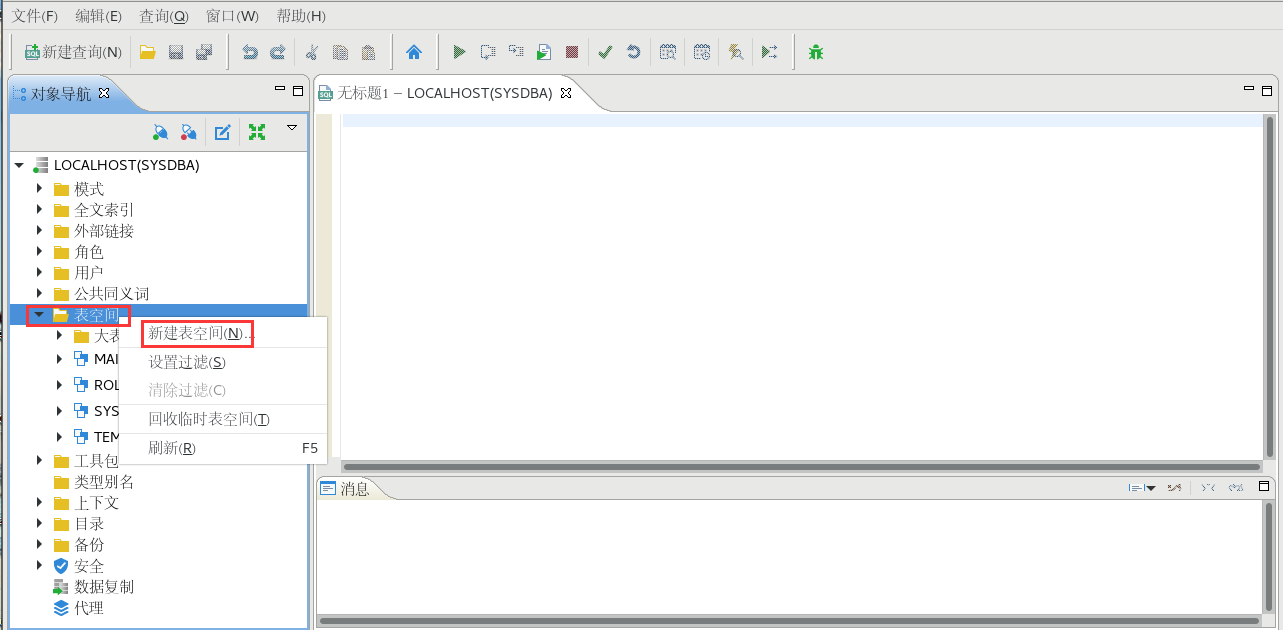Screen dimensions: 1283x630
Task: Click the redo arrow icon
Action: [x=278, y=52]
